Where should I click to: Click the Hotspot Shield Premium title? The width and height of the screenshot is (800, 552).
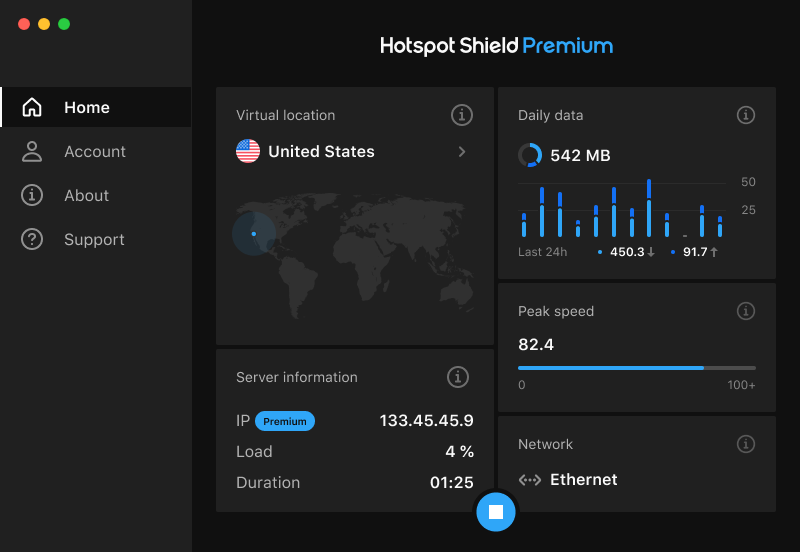click(496, 45)
